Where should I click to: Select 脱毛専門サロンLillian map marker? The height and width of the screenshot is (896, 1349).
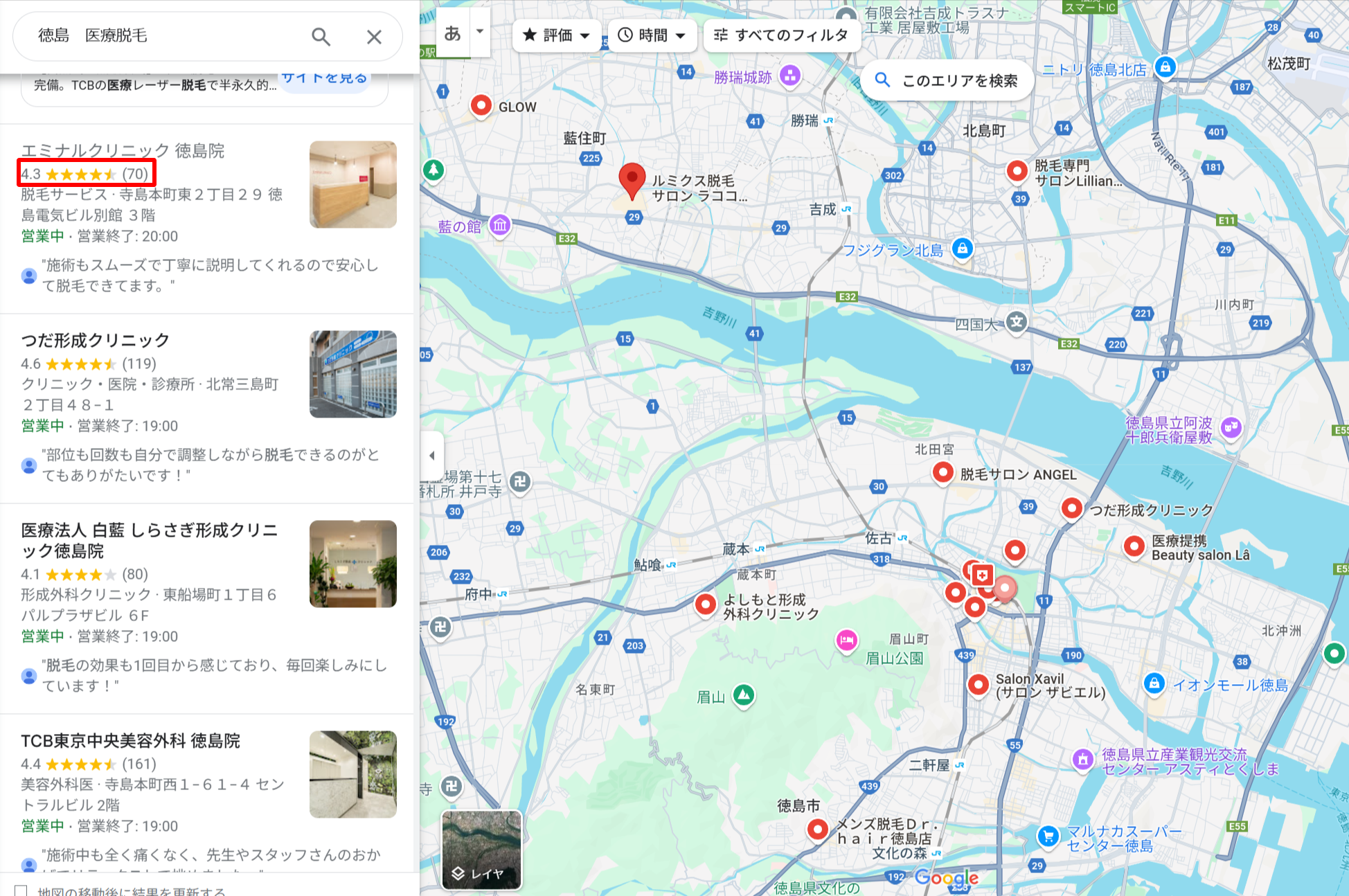click(1017, 170)
